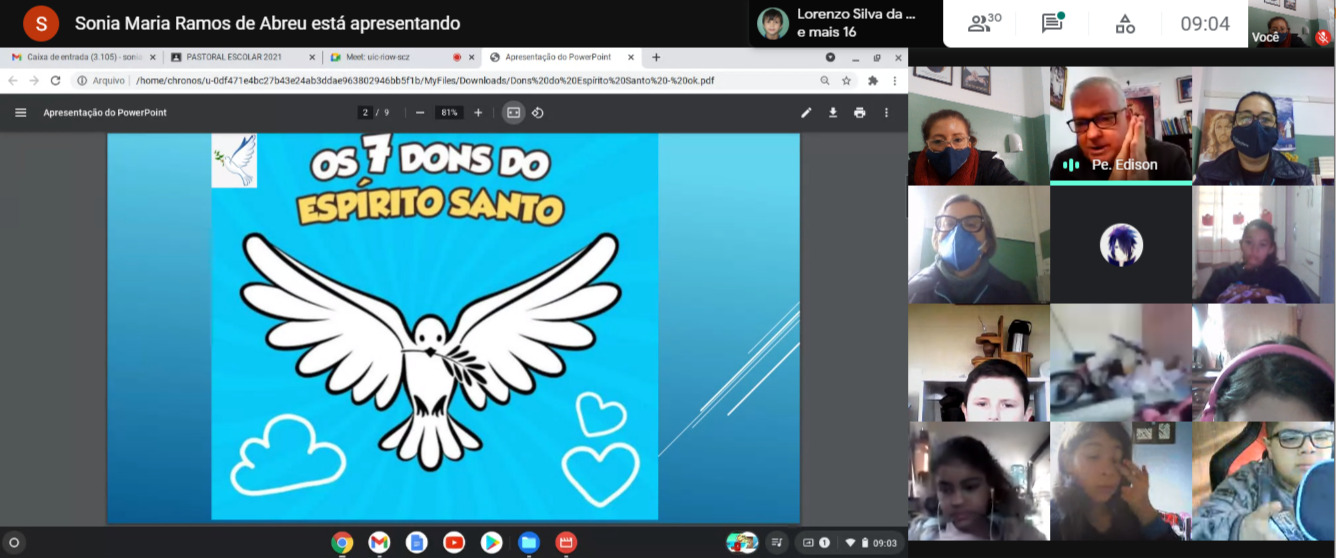
Task: Toggle fit to page in PDF viewer
Action: click(513, 113)
